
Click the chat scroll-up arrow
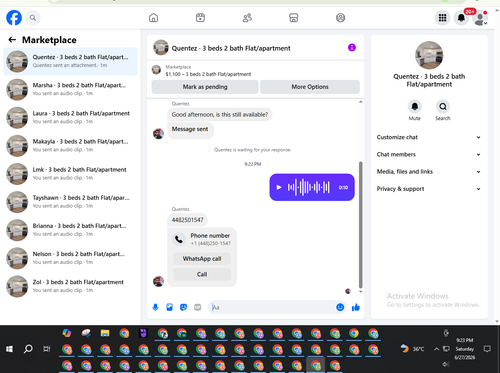(360, 102)
